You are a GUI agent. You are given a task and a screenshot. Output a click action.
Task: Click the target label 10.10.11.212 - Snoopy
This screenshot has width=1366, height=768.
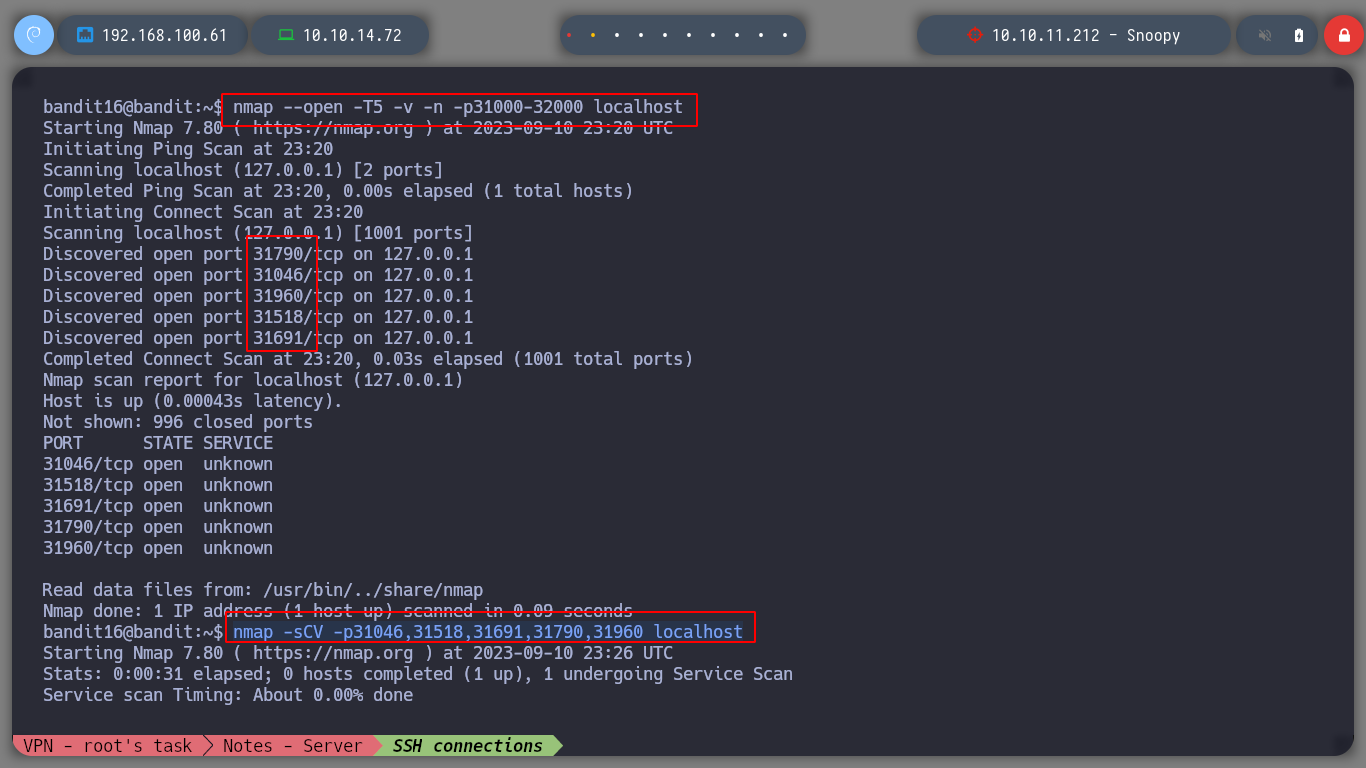(x=1086, y=35)
